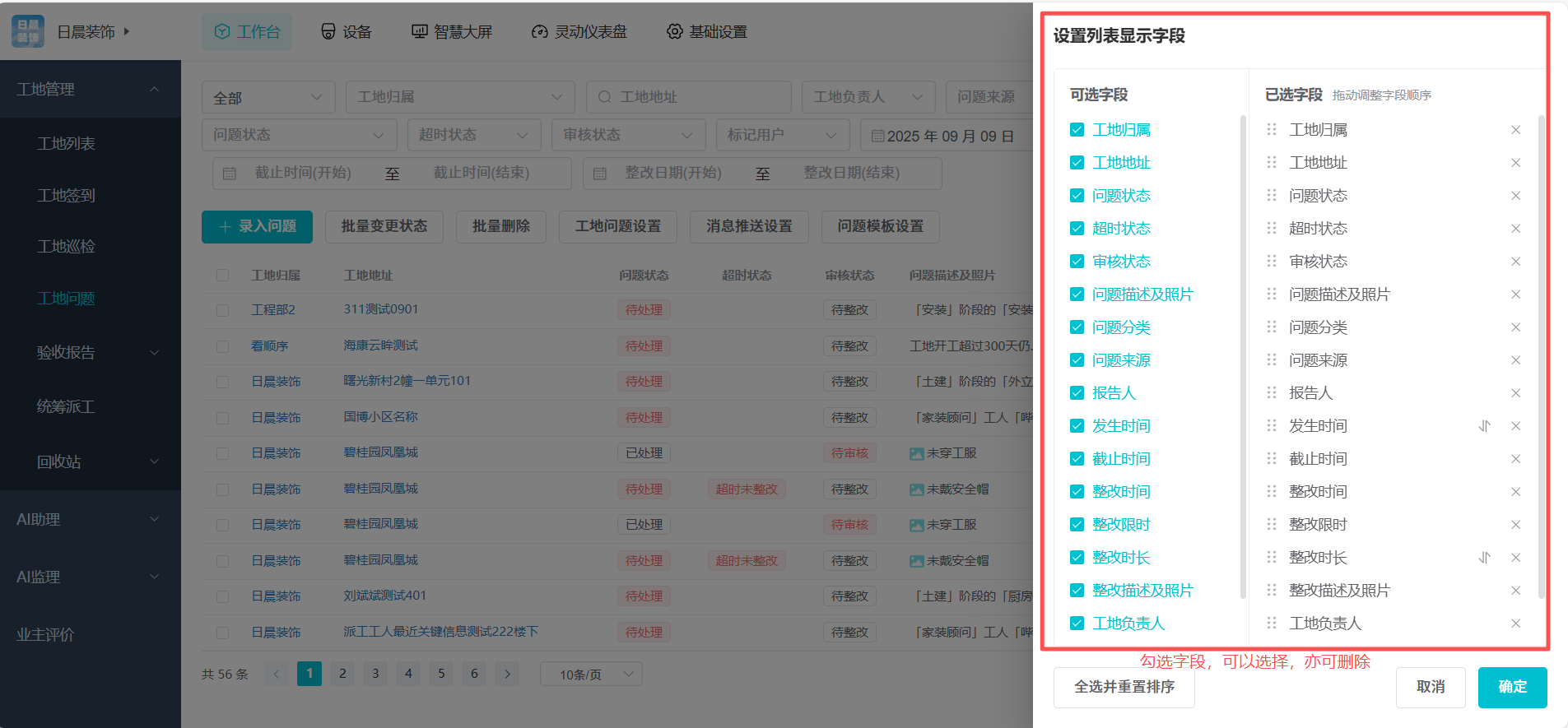Click the optional fields list scrollbar
Screen dimensions: 1568x728
pyautogui.click(x=1243, y=354)
